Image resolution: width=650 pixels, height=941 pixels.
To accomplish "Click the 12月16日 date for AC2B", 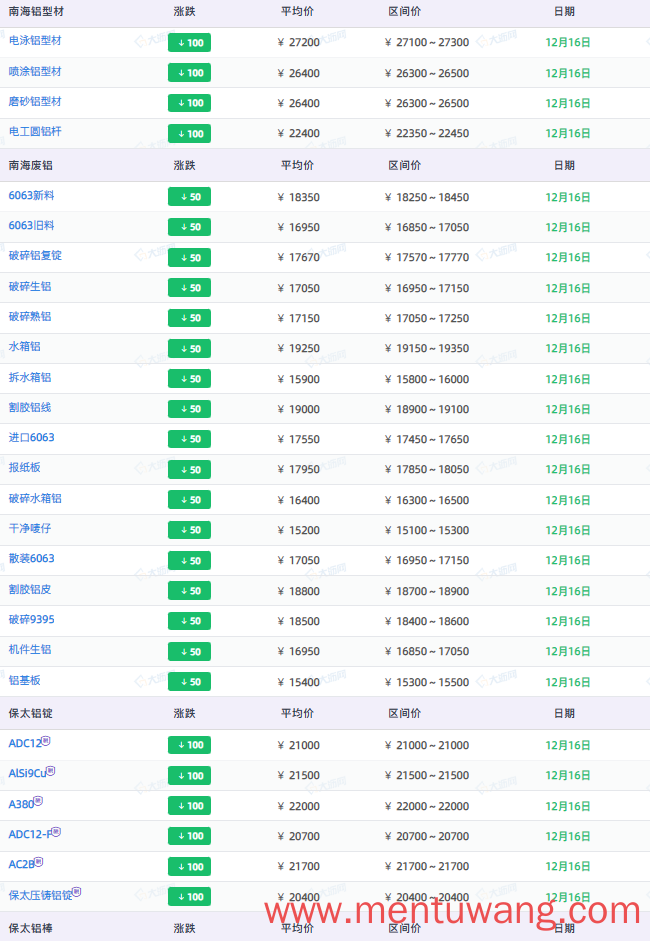I will [568, 866].
